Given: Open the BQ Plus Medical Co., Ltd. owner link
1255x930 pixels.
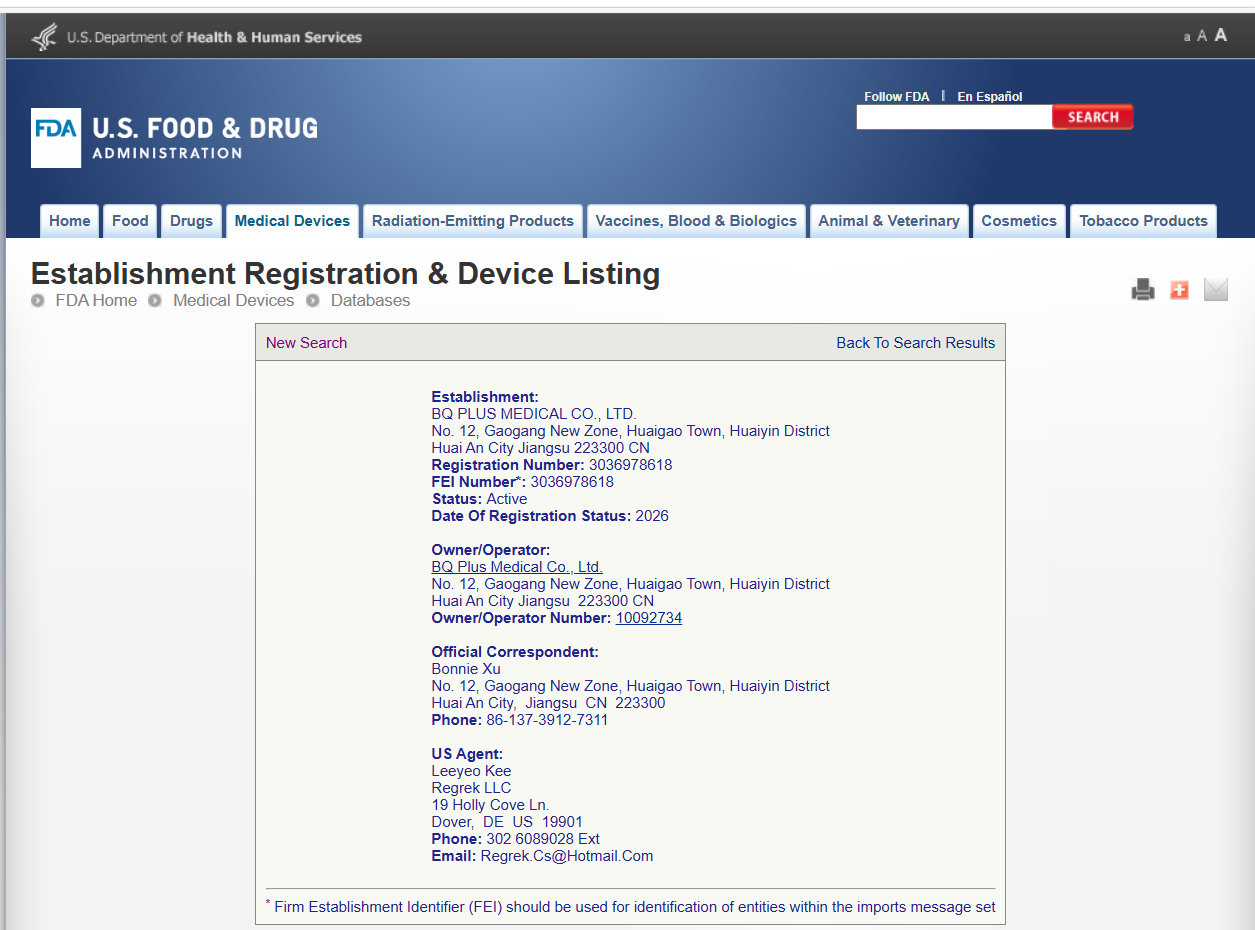Looking at the screenshot, I should [x=517, y=567].
